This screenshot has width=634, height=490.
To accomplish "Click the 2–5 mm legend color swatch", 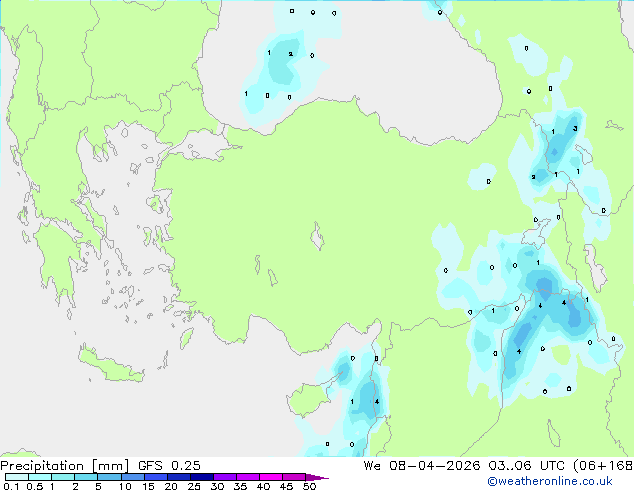I will (x=86, y=477).
